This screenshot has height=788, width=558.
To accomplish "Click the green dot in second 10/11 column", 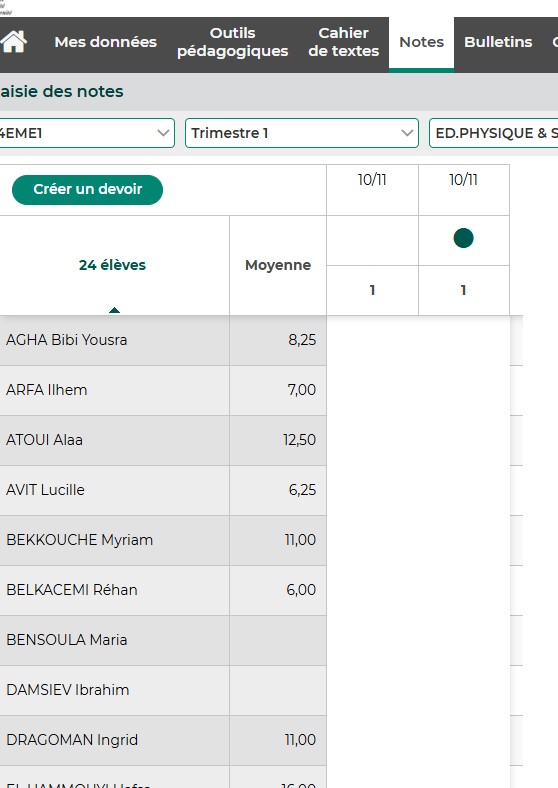I will [463, 238].
